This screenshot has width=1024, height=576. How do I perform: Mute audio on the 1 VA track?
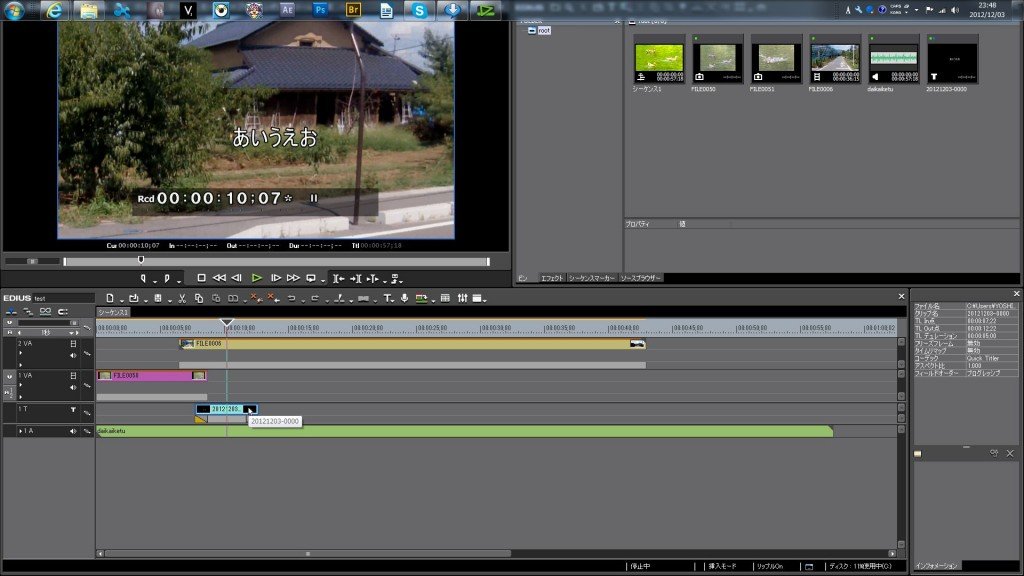click(x=73, y=387)
